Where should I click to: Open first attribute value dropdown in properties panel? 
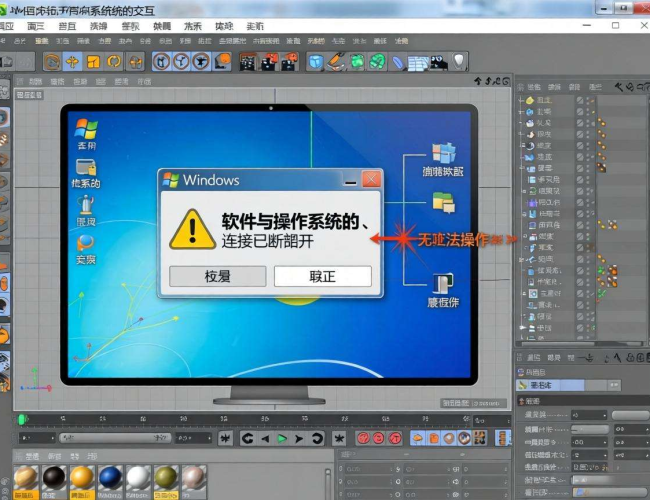[589, 415]
